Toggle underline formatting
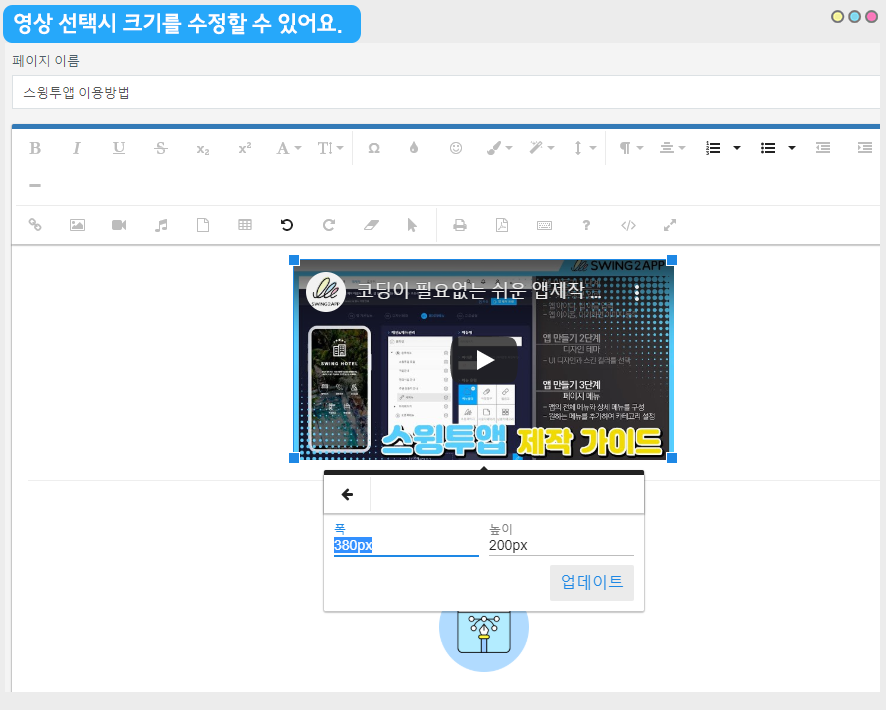Viewport: 886px width, 710px height. [119, 148]
